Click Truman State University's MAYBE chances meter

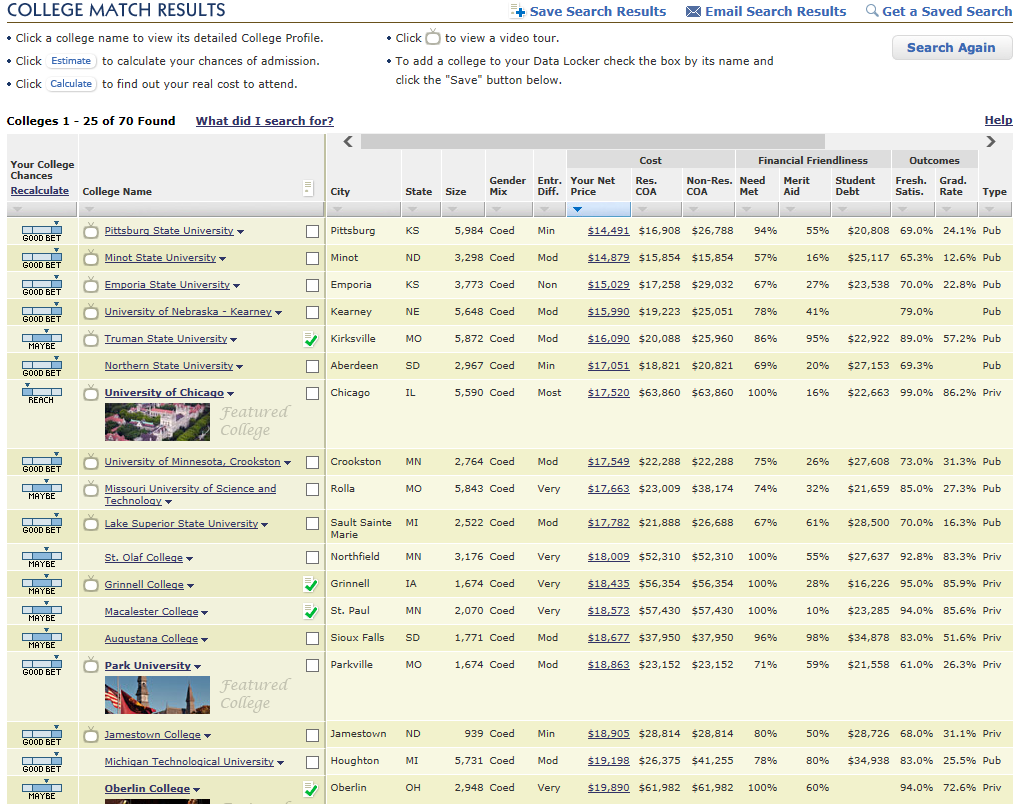[42, 340]
